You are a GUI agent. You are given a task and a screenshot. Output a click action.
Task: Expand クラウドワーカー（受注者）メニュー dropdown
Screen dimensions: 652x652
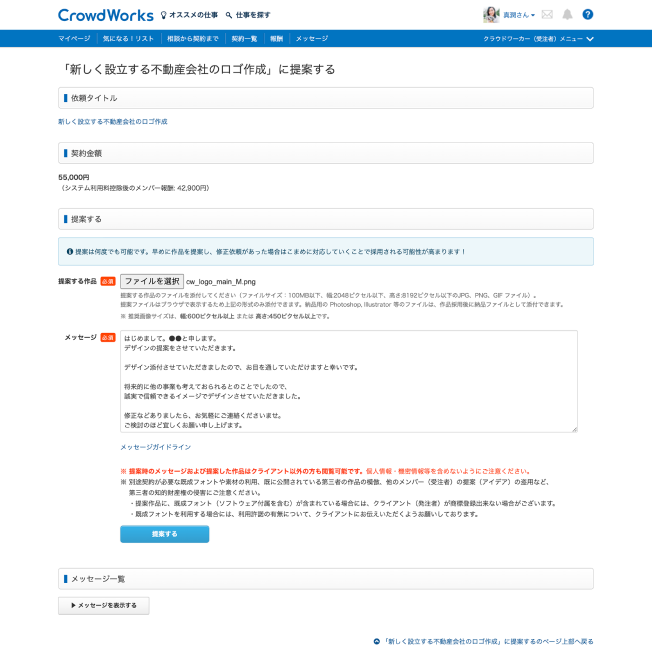click(538, 38)
